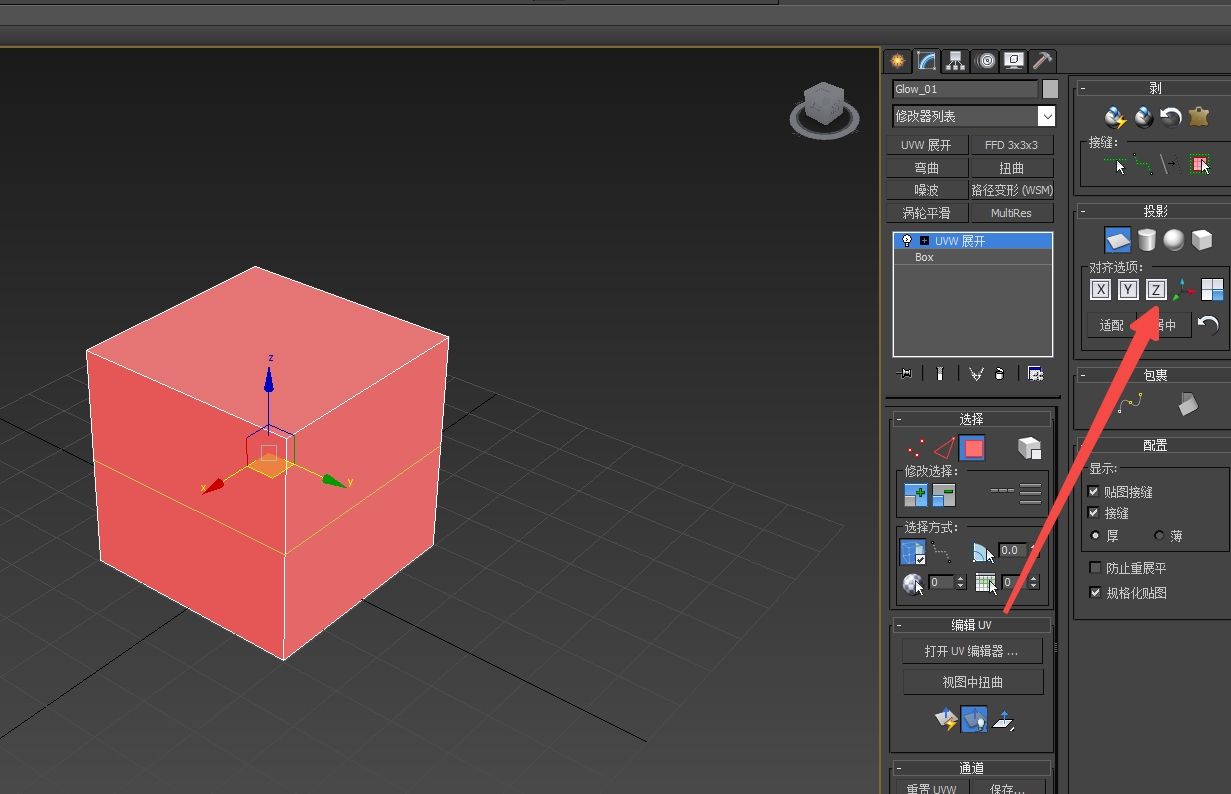Screen dimensions: 1231x794
Task: Click the box map projection icon
Action: [1201, 240]
